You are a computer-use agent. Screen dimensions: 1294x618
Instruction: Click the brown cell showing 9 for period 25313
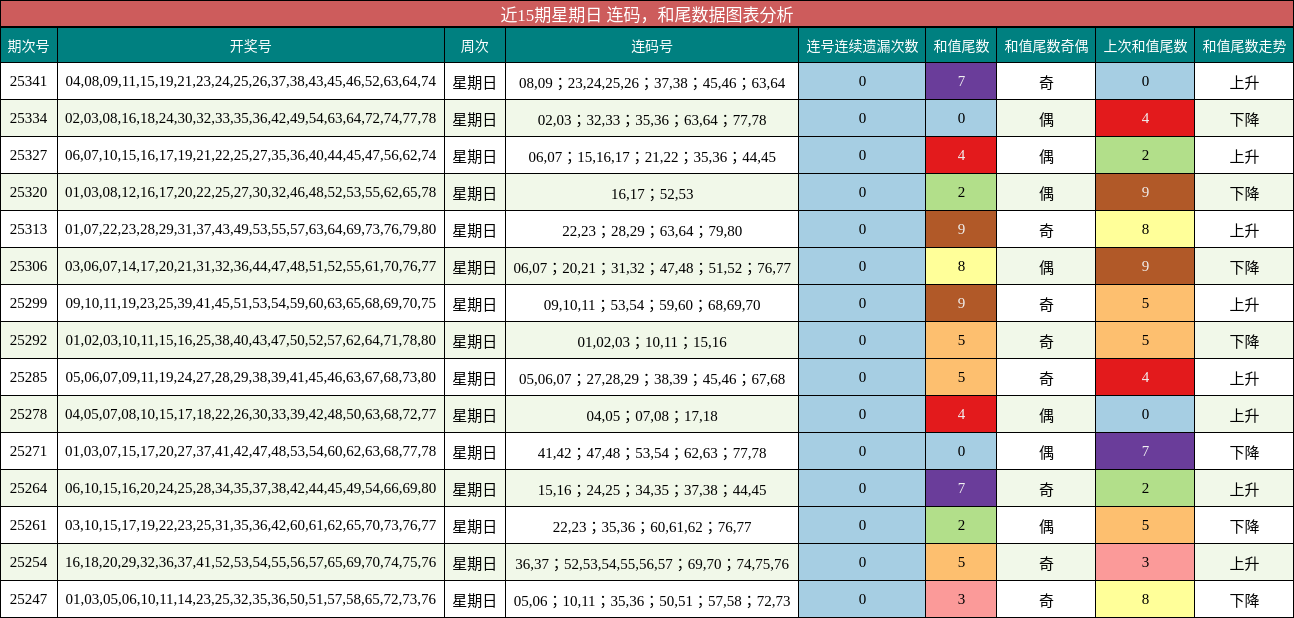pos(960,230)
